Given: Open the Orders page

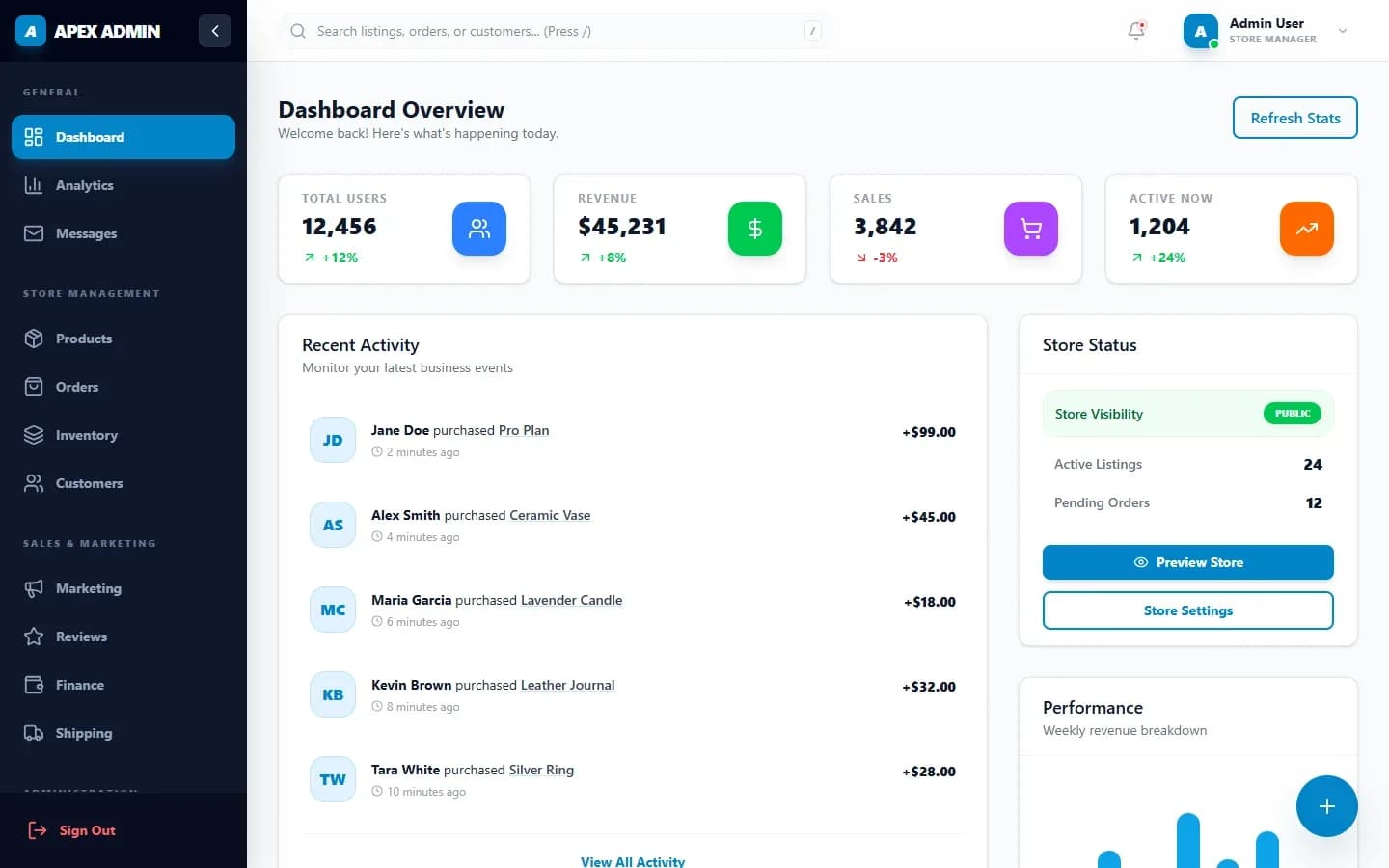Looking at the screenshot, I should (123, 387).
